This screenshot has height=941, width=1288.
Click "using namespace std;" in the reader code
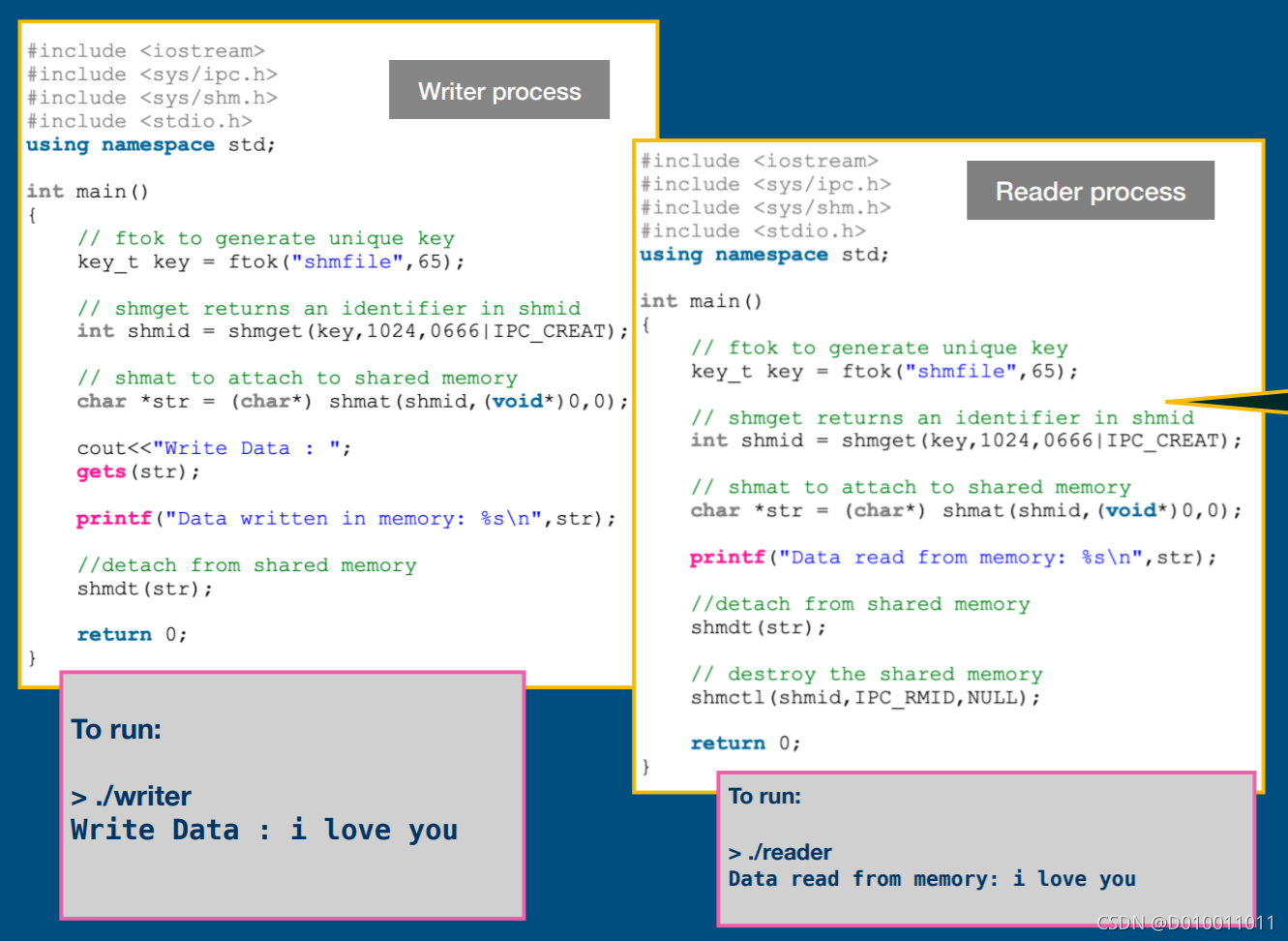click(764, 254)
